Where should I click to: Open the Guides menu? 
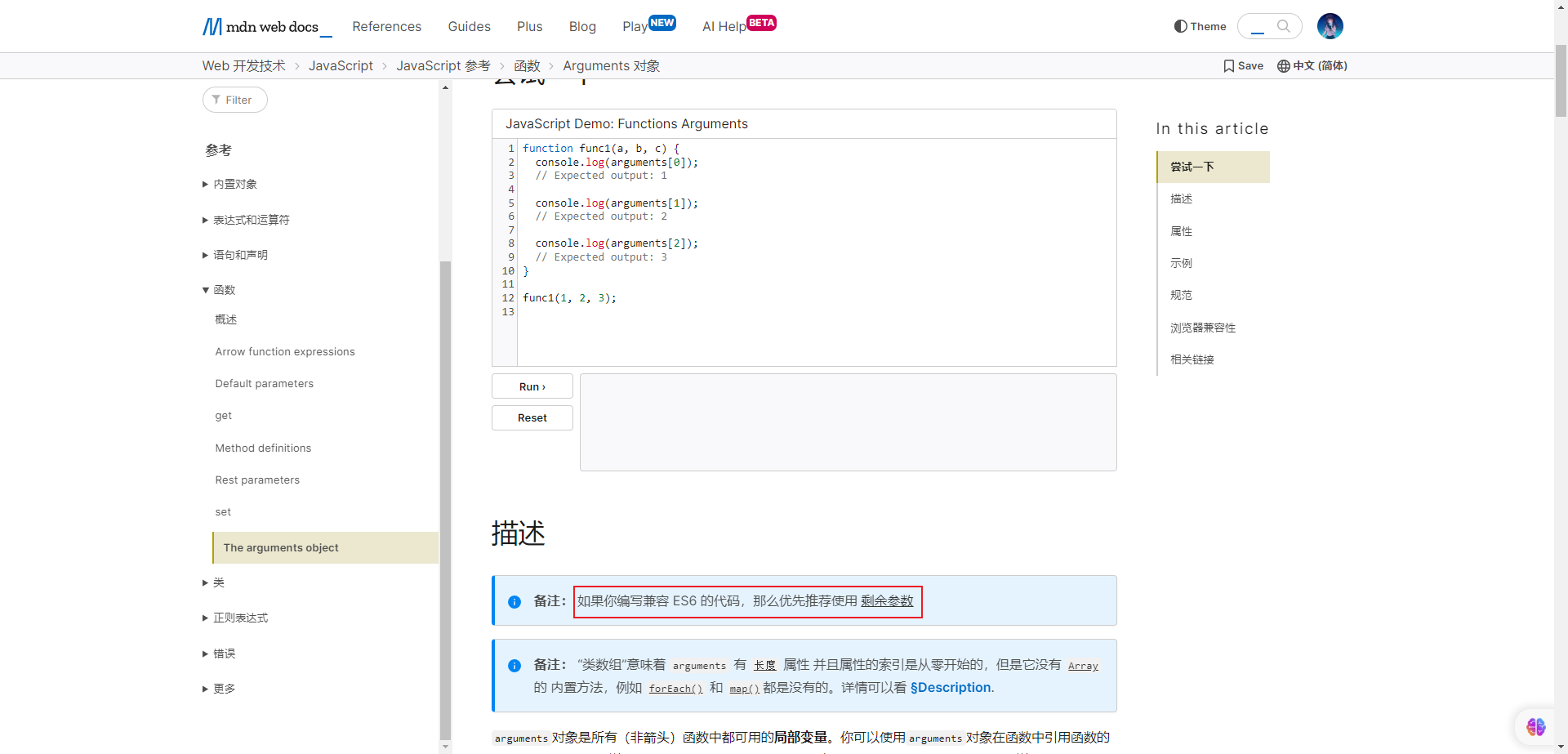pyautogui.click(x=469, y=27)
